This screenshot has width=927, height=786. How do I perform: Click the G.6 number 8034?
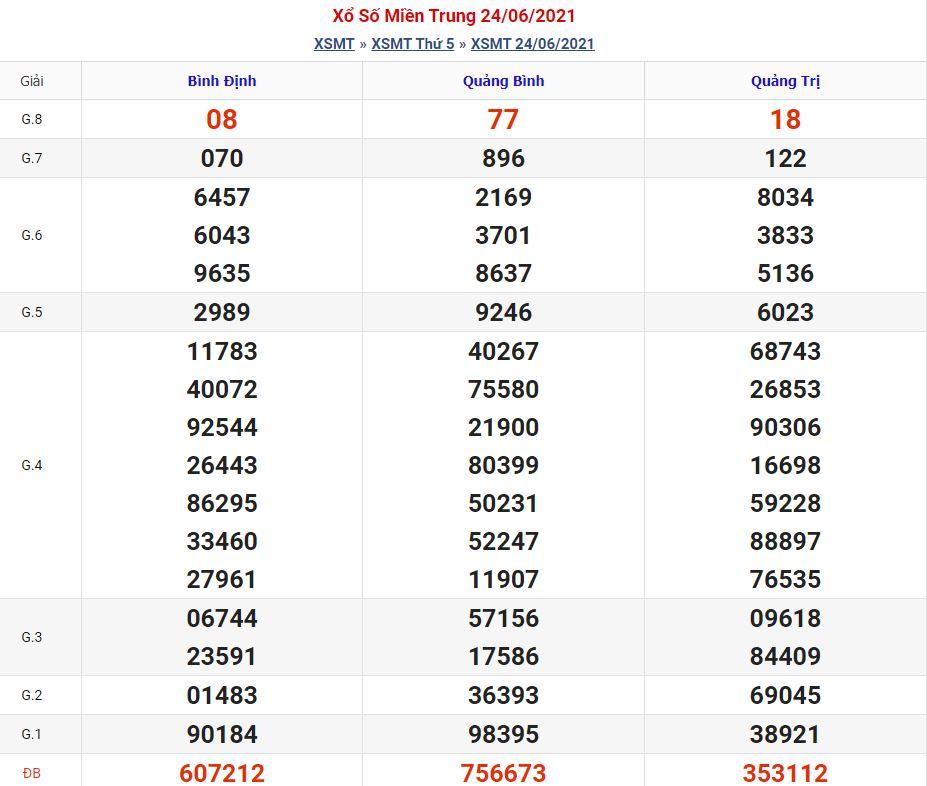(785, 197)
